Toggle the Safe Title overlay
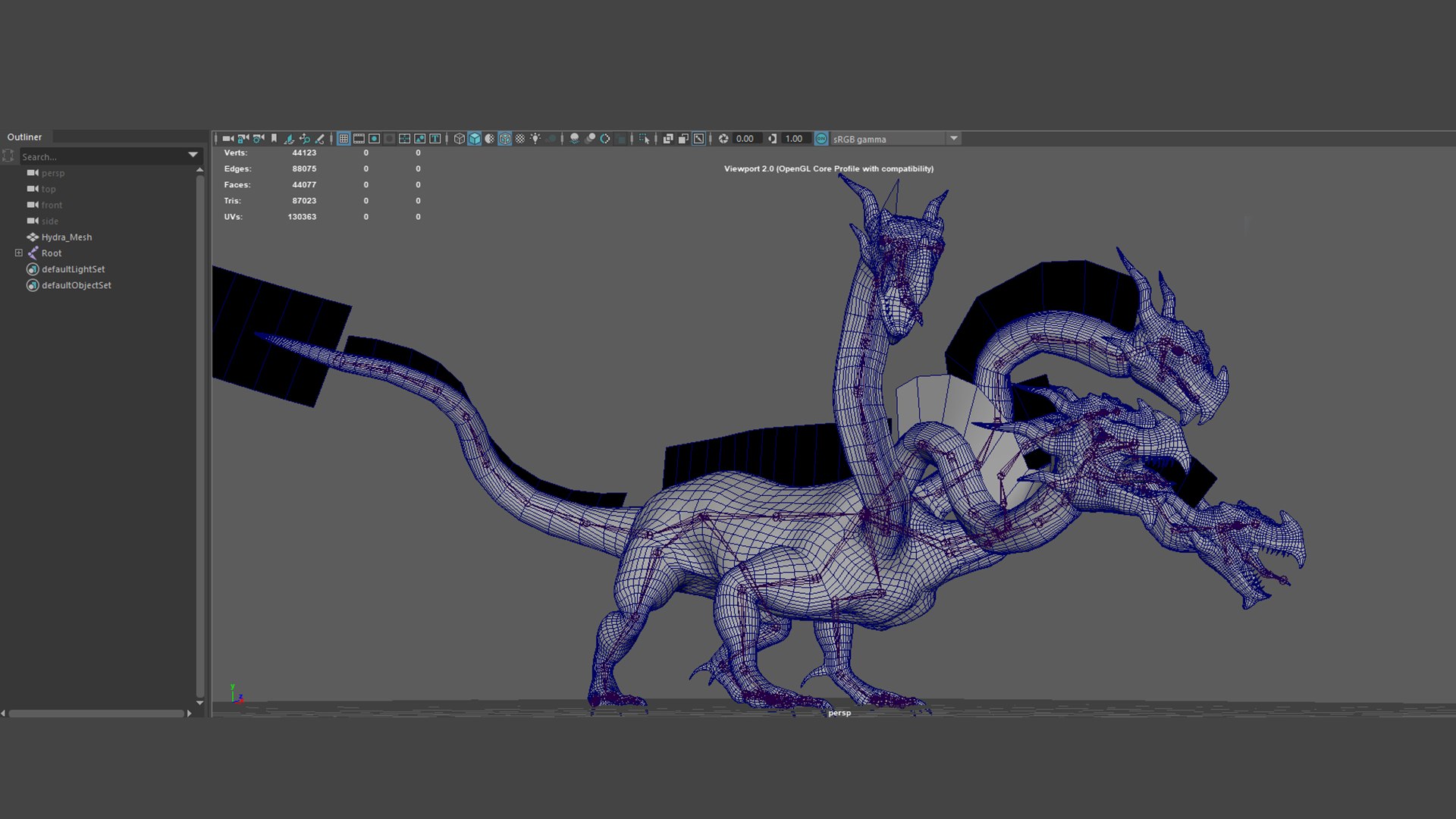This screenshot has width=1456, height=819. 435,139
